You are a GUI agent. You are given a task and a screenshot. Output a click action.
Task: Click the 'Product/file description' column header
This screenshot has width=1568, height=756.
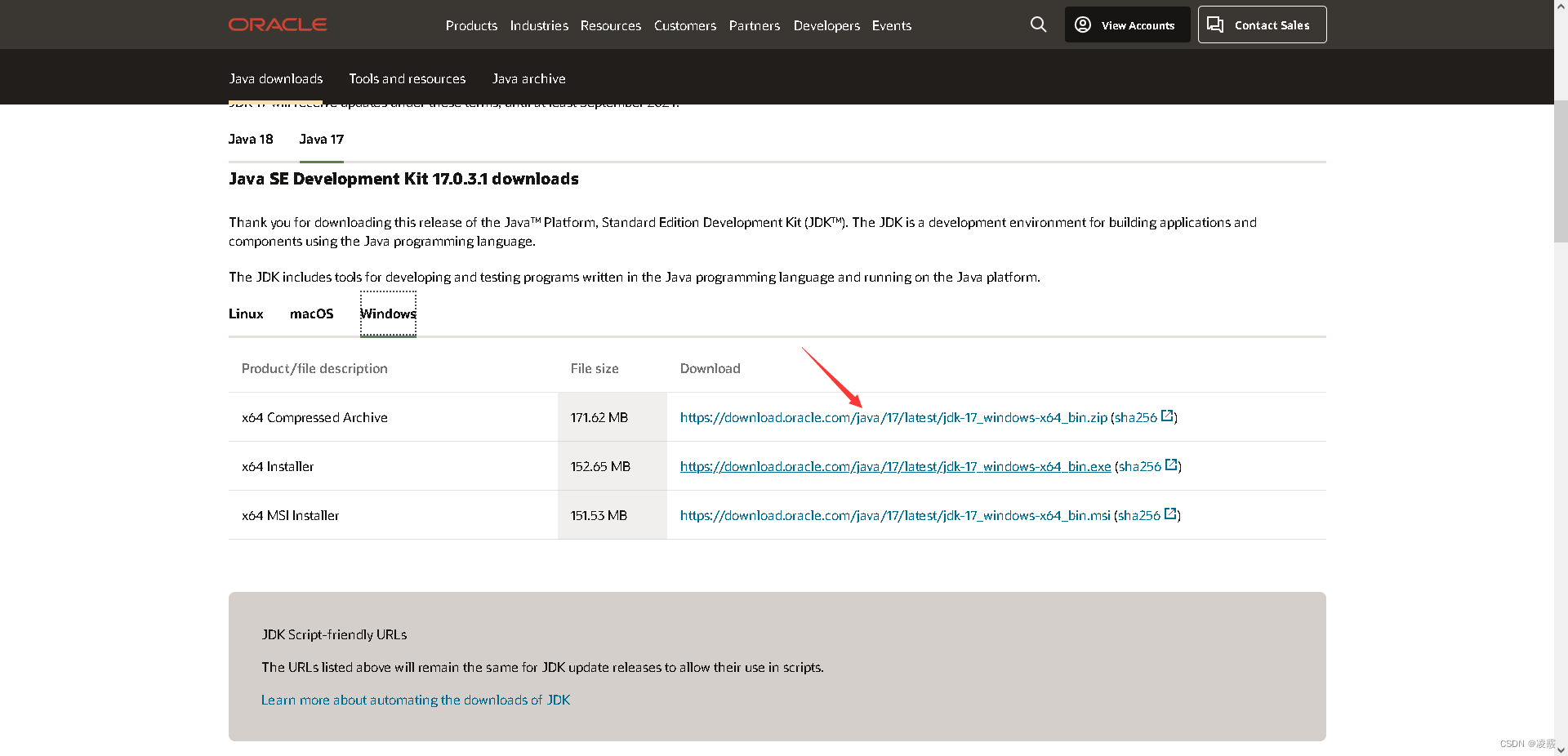pyautogui.click(x=314, y=368)
